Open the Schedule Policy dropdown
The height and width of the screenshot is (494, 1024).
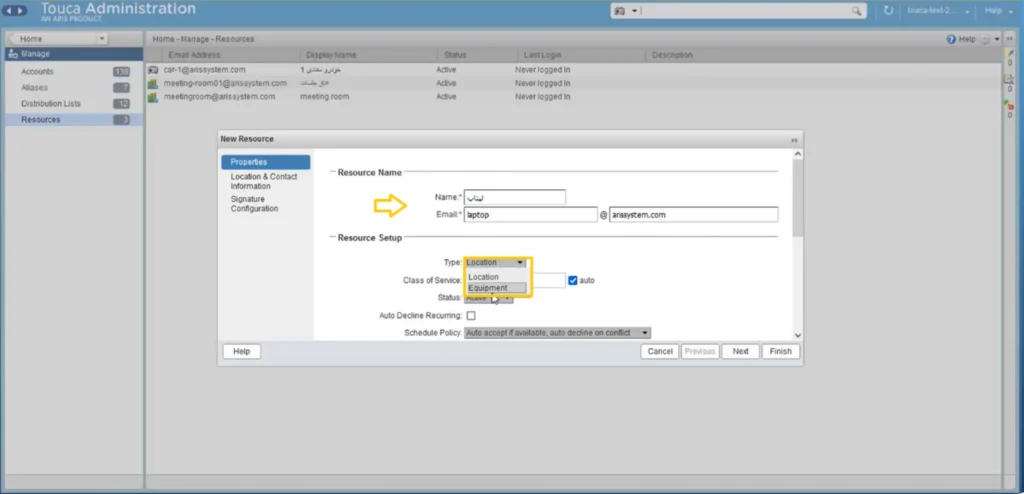[x=558, y=333]
